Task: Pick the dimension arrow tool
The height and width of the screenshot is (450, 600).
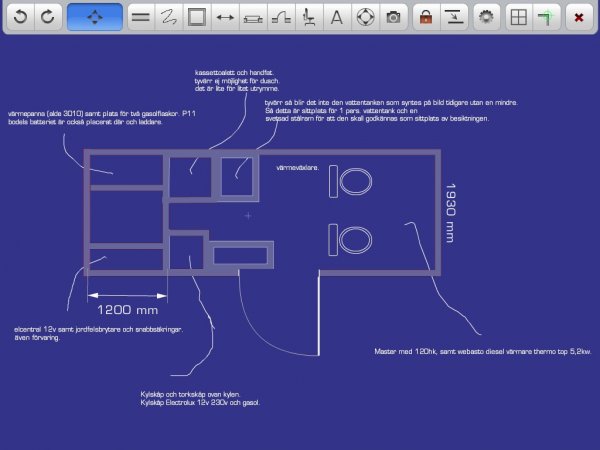Action: pos(225,17)
